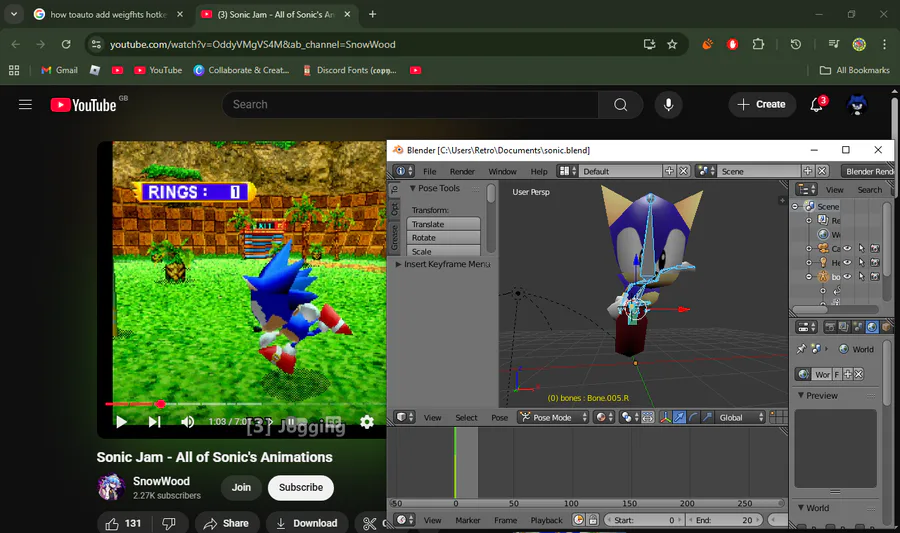Image resolution: width=900 pixels, height=533 pixels.
Task: Toggle the 3D manipulator axes widget
Action: coord(666,417)
